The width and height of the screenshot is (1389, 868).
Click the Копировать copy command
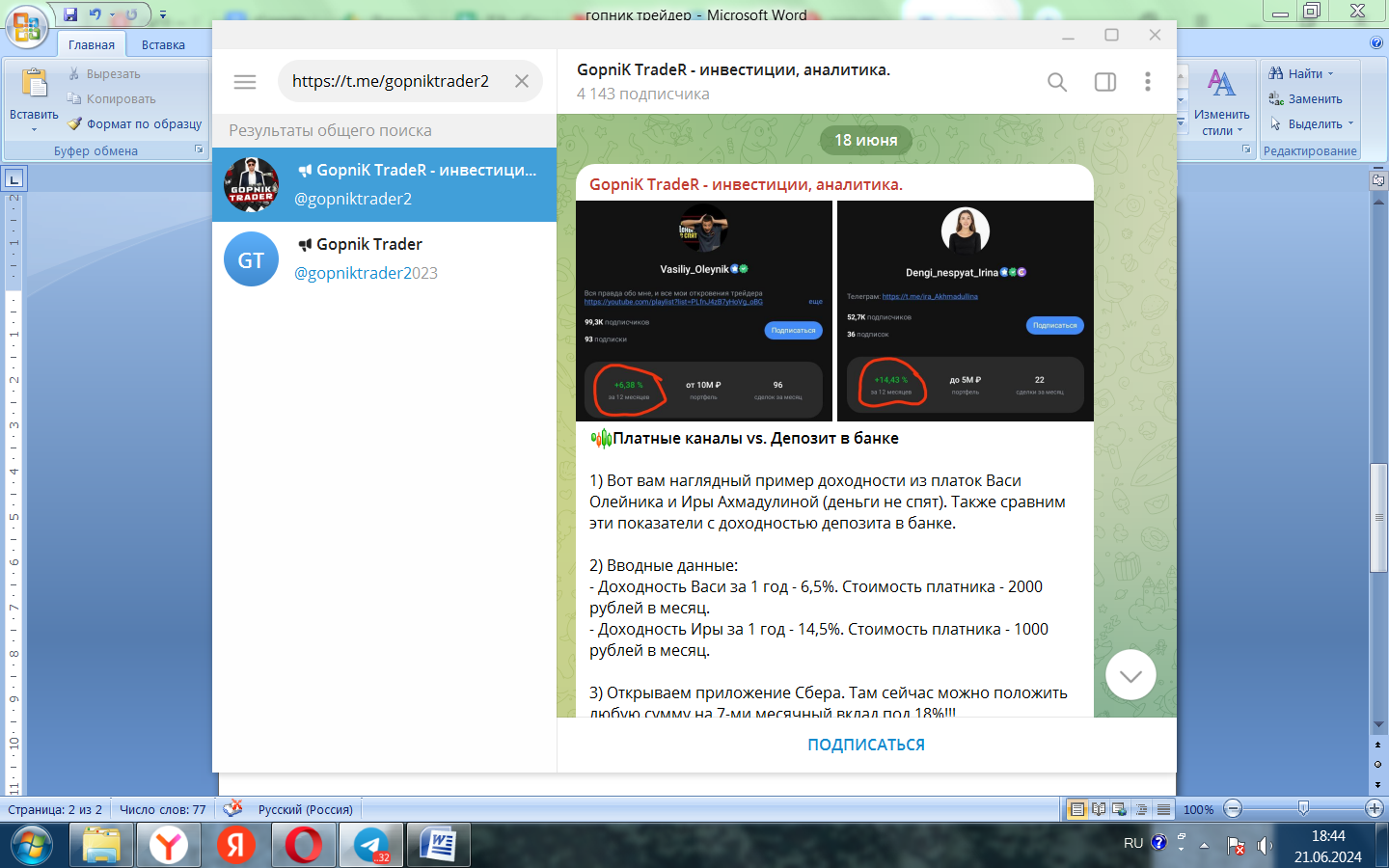[x=111, y=98]
